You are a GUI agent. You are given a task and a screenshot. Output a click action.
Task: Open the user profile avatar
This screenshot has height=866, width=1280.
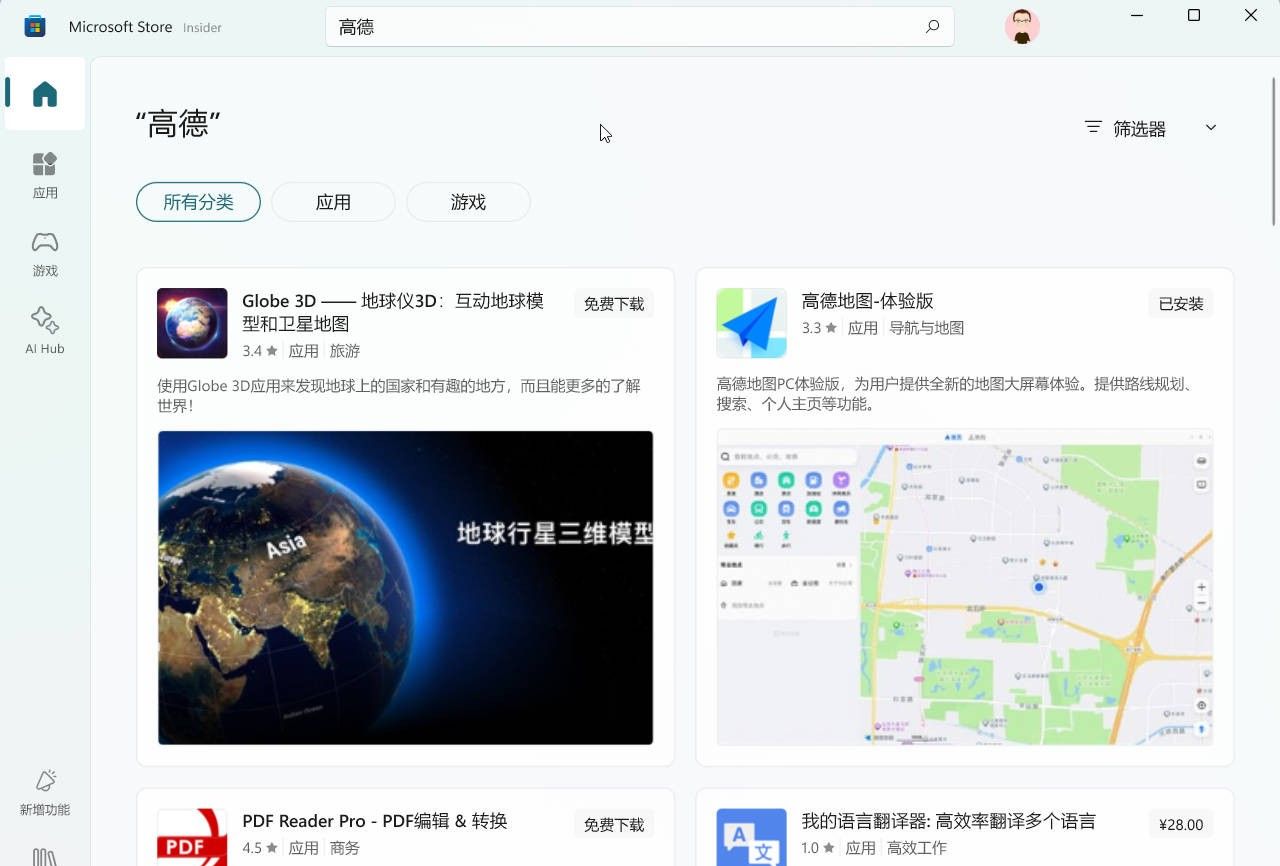point(1022,27)
